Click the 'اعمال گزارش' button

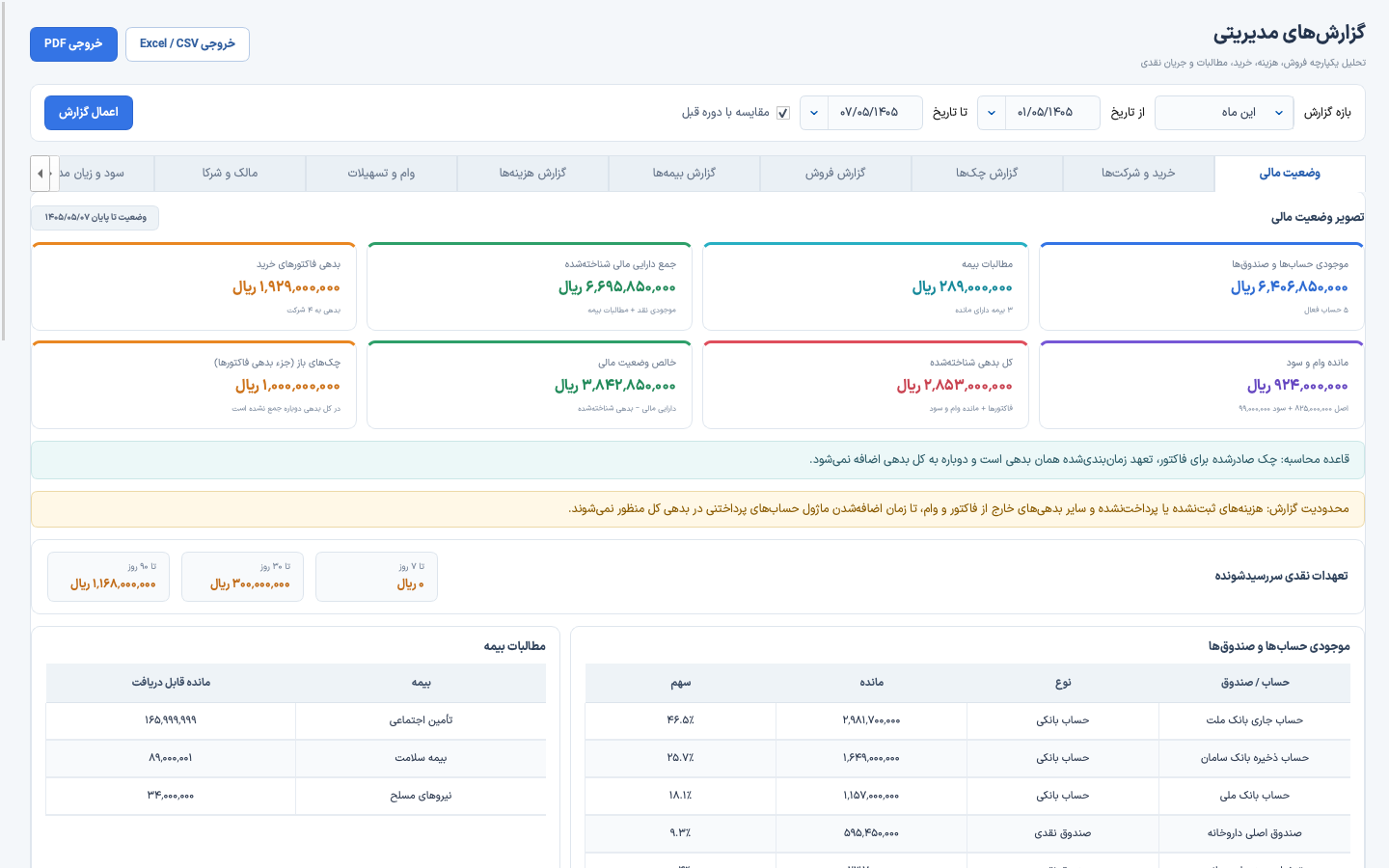pyautogui.click(x=89, y=113)
